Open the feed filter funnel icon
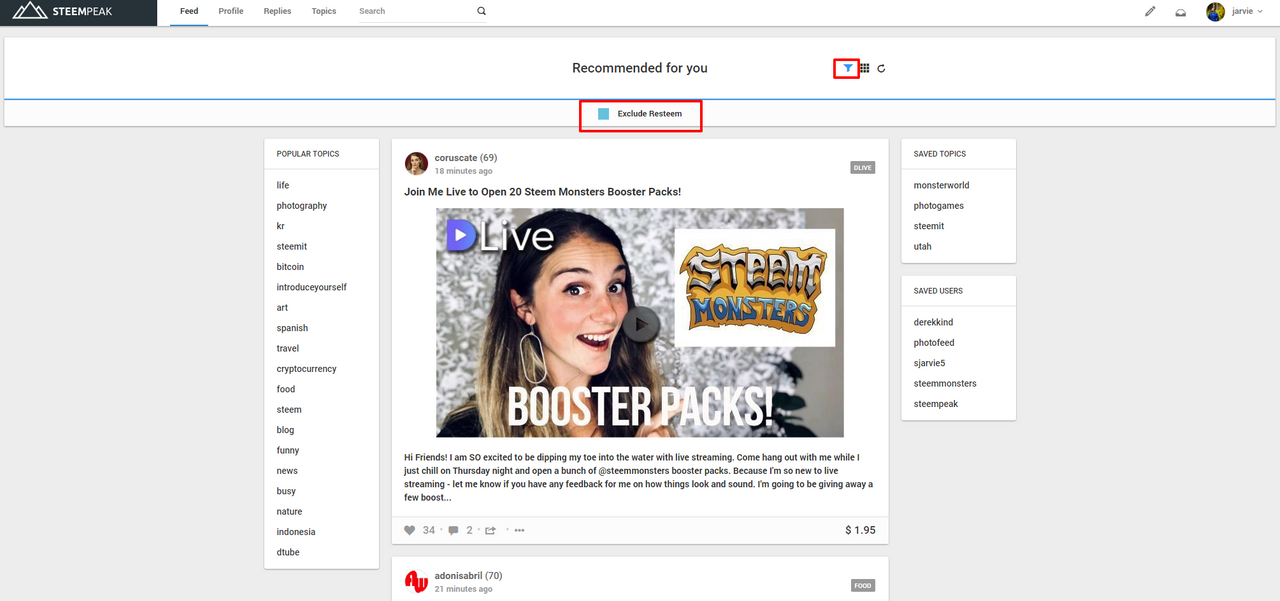Image resolution: width=1280 pixels, height=601 pixels. [x=847, y=68]
